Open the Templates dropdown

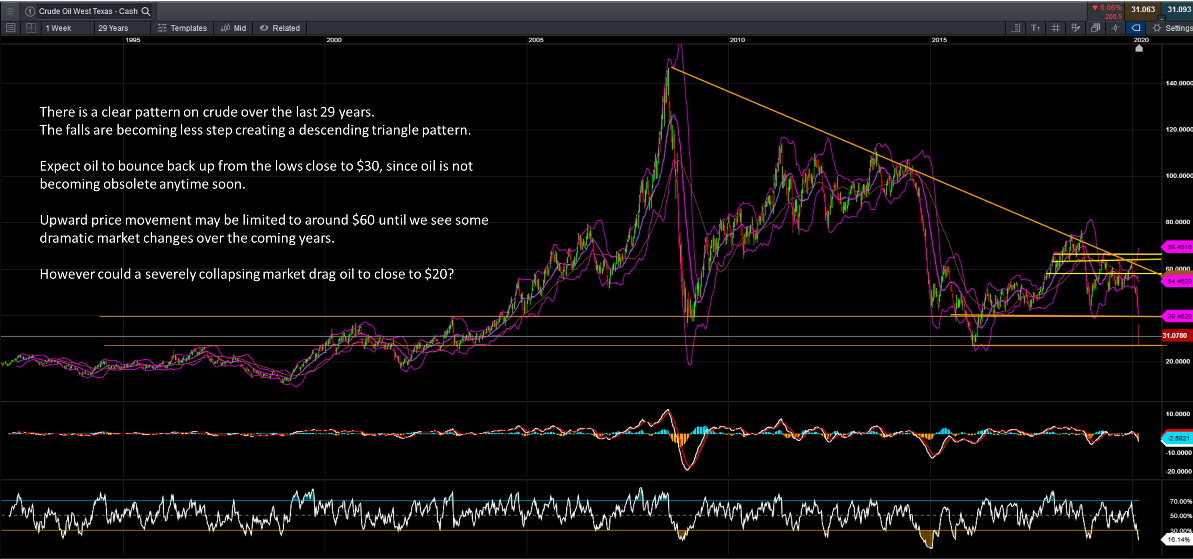183,28
